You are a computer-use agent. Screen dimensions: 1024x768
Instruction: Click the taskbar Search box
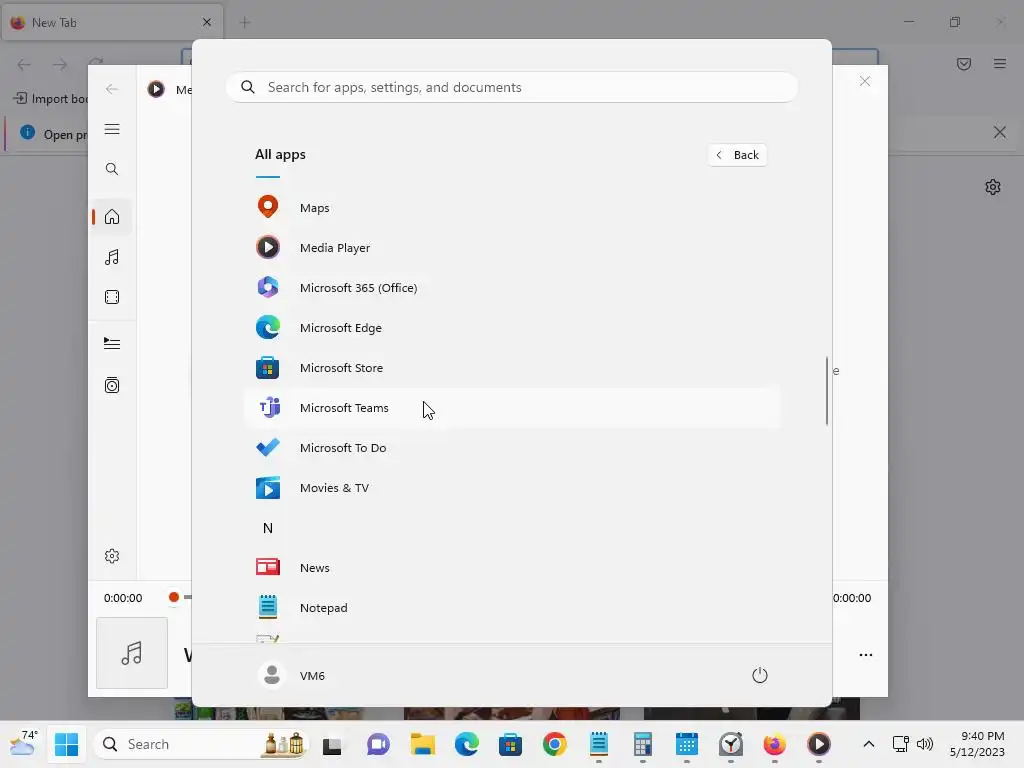[x=202, y=744]
